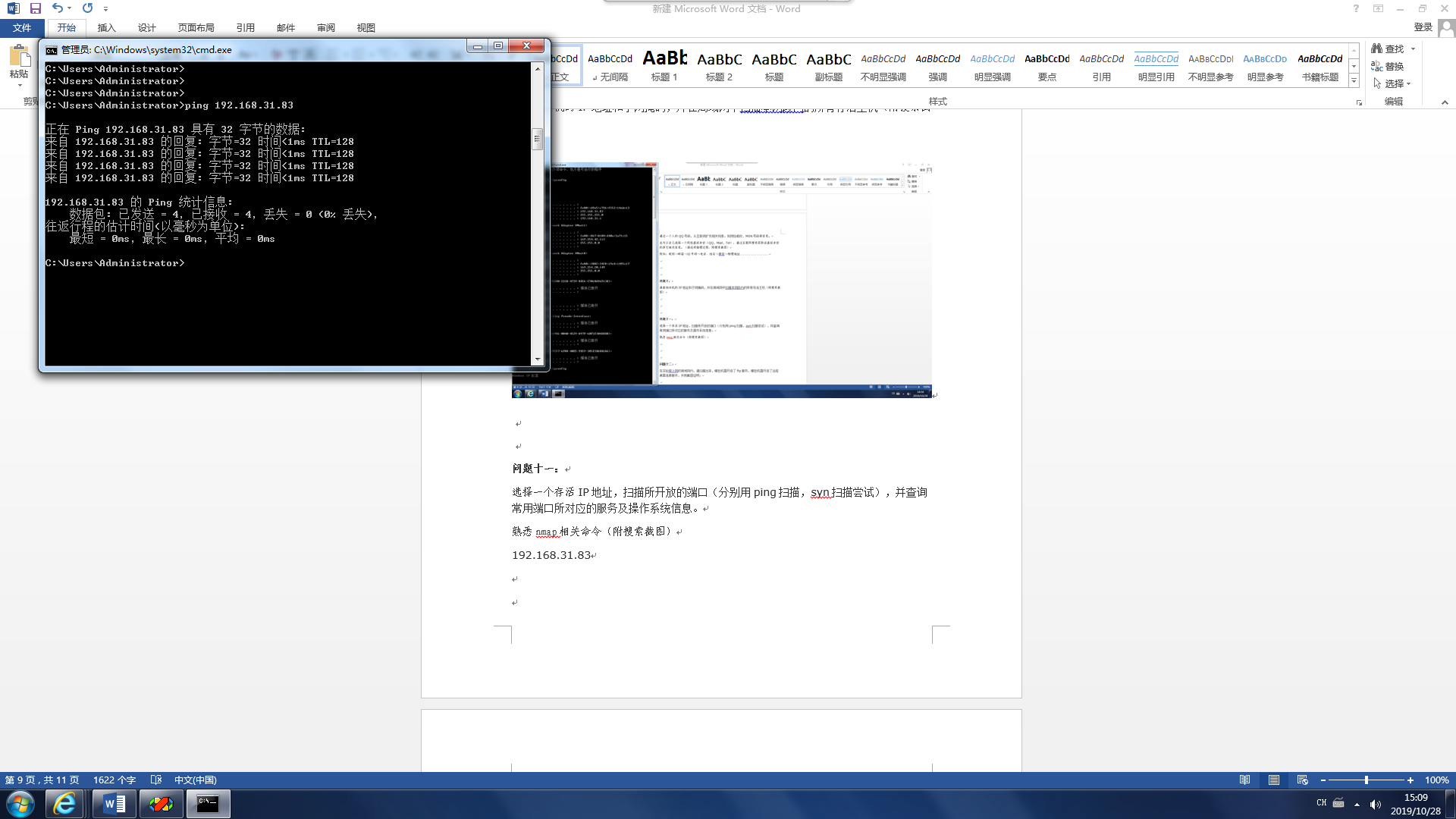Open the spelling check status bar icon

(156, 780)
